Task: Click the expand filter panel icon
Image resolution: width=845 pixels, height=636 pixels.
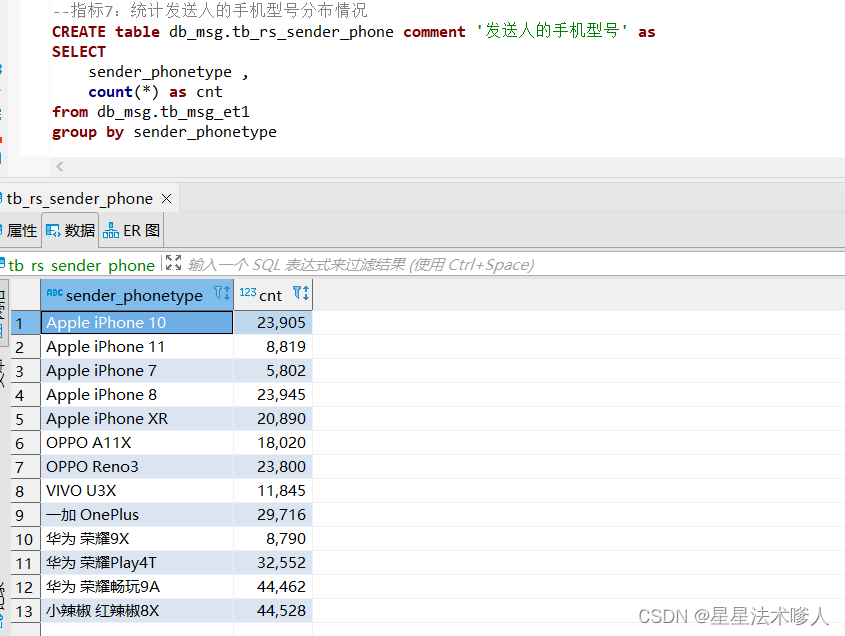Action: point(174,263)
